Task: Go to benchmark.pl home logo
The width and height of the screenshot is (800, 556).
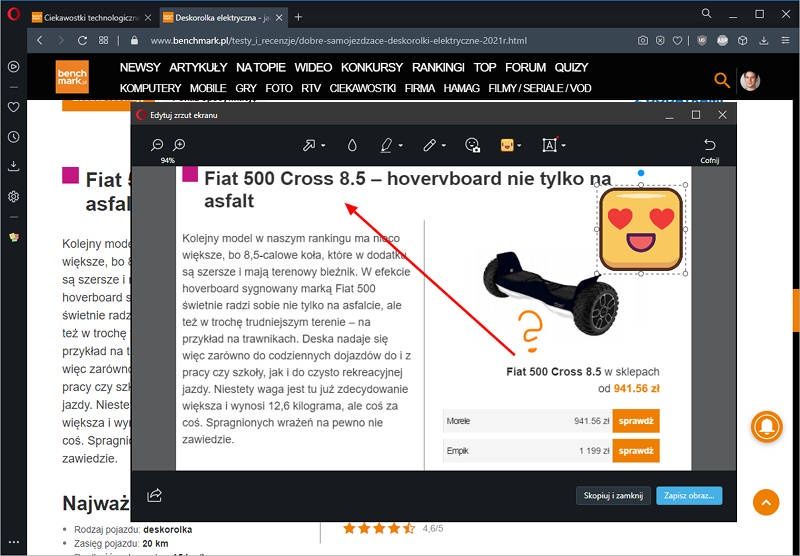Action: [72, 77]
